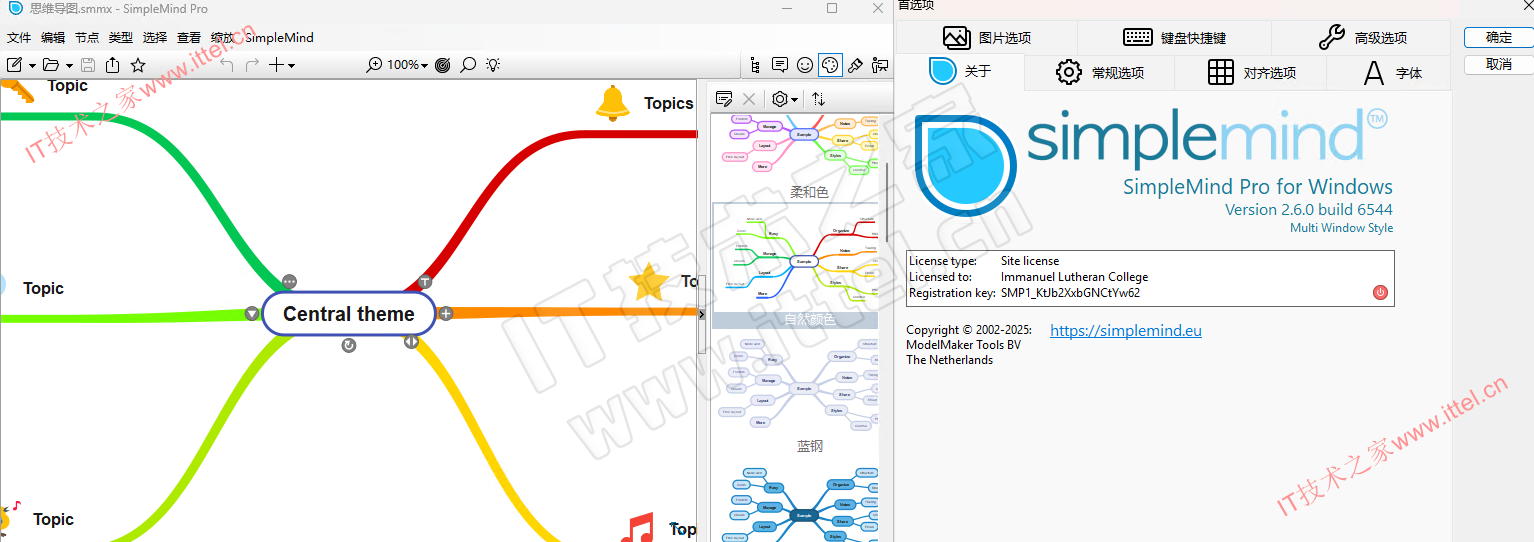Open the https://simplemind.eu link
1534x542 pixels.
[1125, 330]
